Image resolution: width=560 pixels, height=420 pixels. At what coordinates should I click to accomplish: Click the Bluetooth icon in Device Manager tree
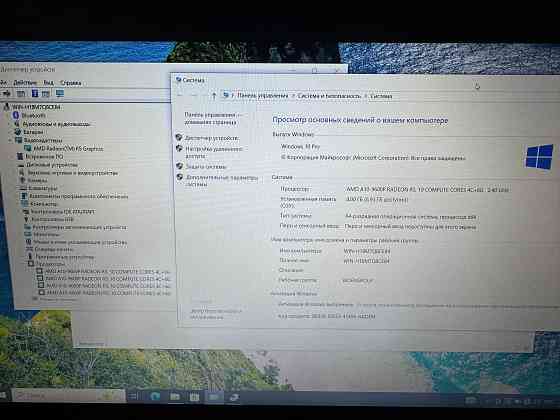tap(15, 115)
